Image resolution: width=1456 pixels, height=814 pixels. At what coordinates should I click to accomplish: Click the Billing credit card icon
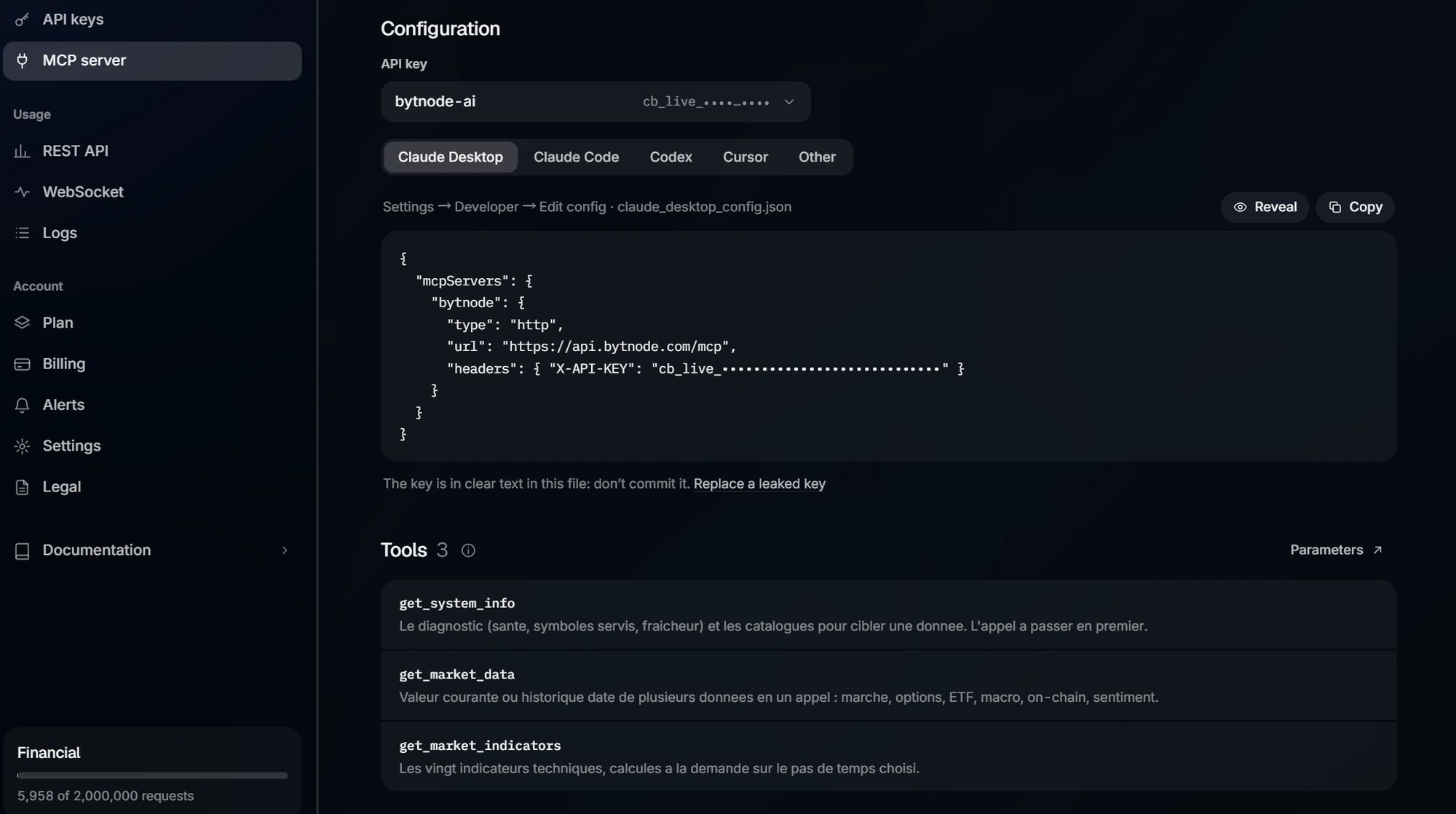(22, 364)
